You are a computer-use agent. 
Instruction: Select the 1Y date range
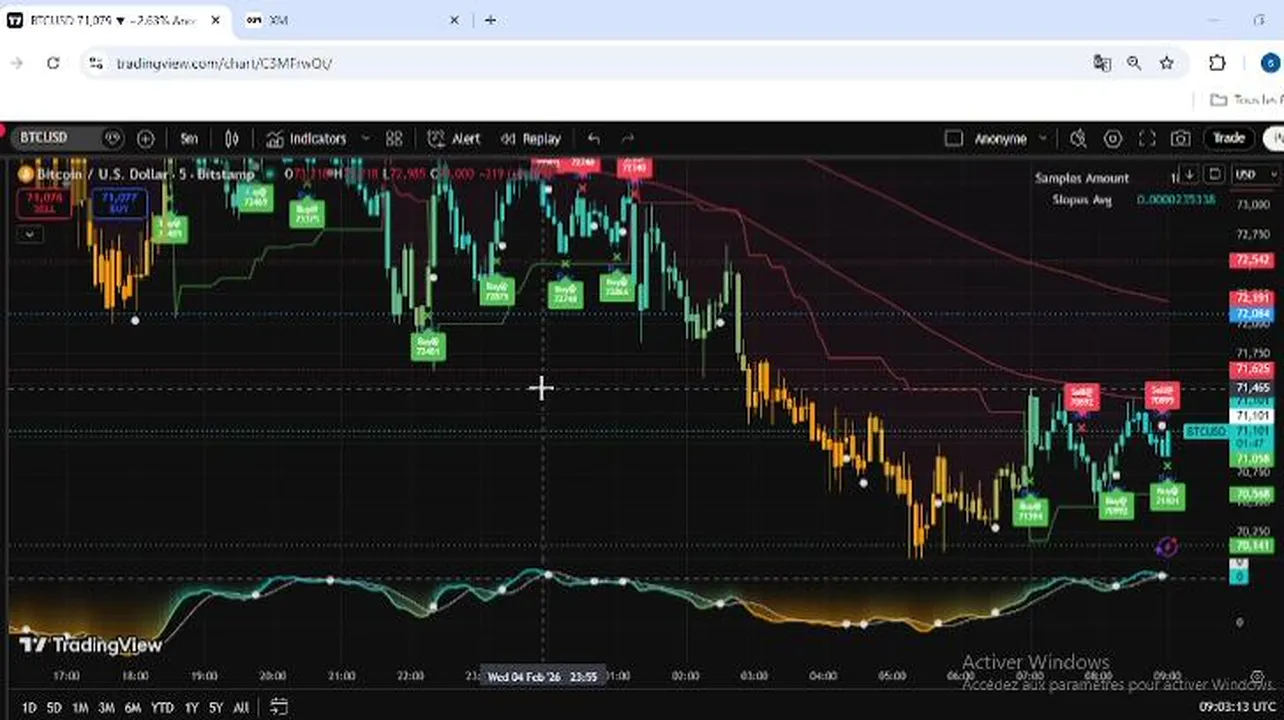[192, 708]
